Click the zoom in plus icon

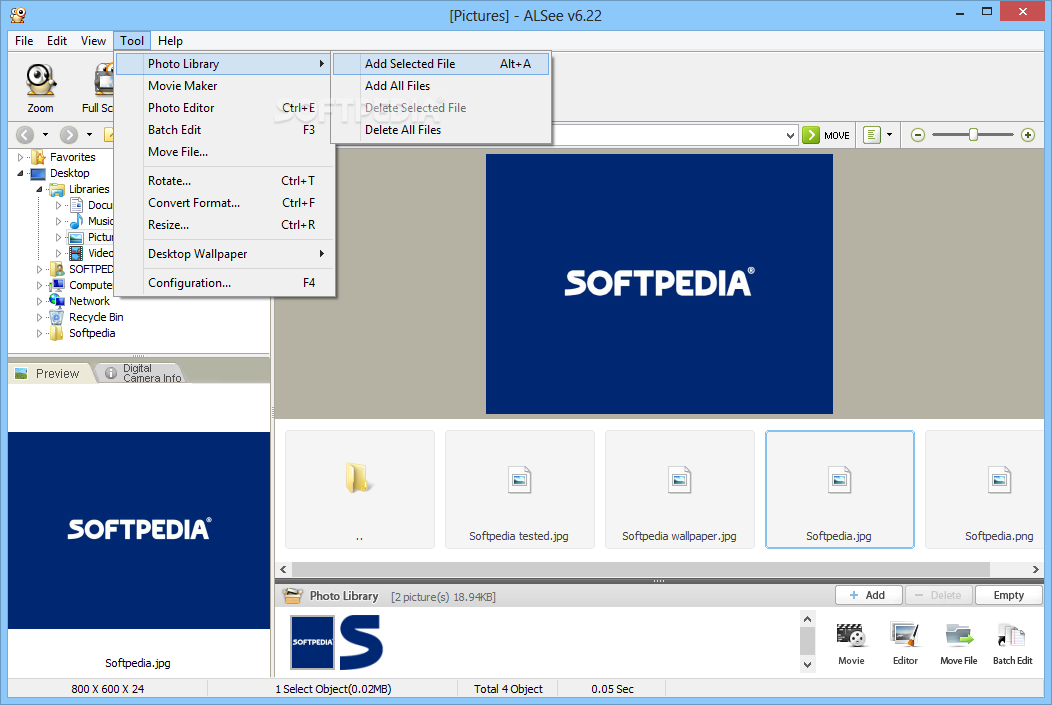pyautogui.click(x=1028, y=135)
